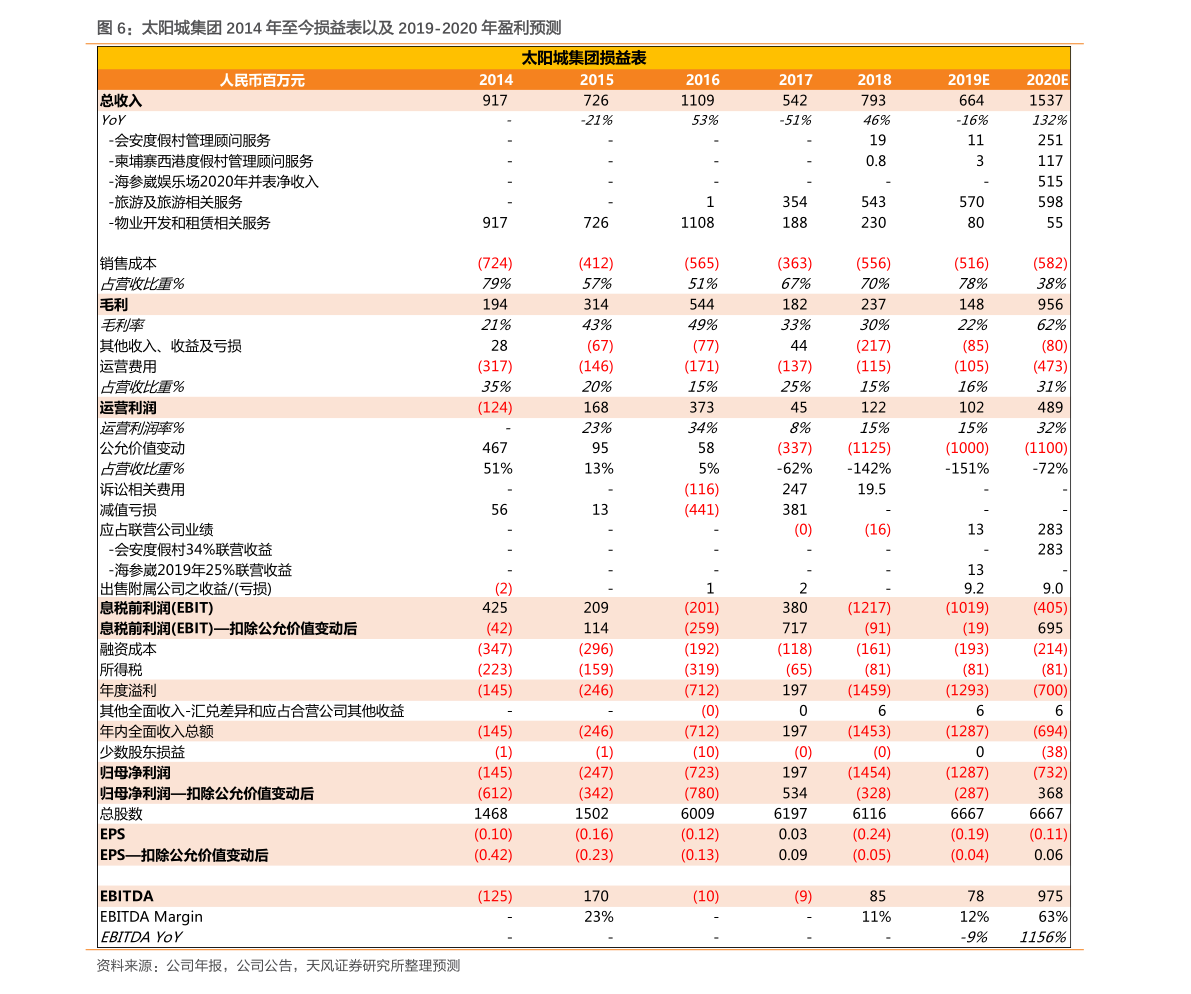Select the 2018 column header
The height and width of the screenshot is (994, 1191).
click(874, 80)
